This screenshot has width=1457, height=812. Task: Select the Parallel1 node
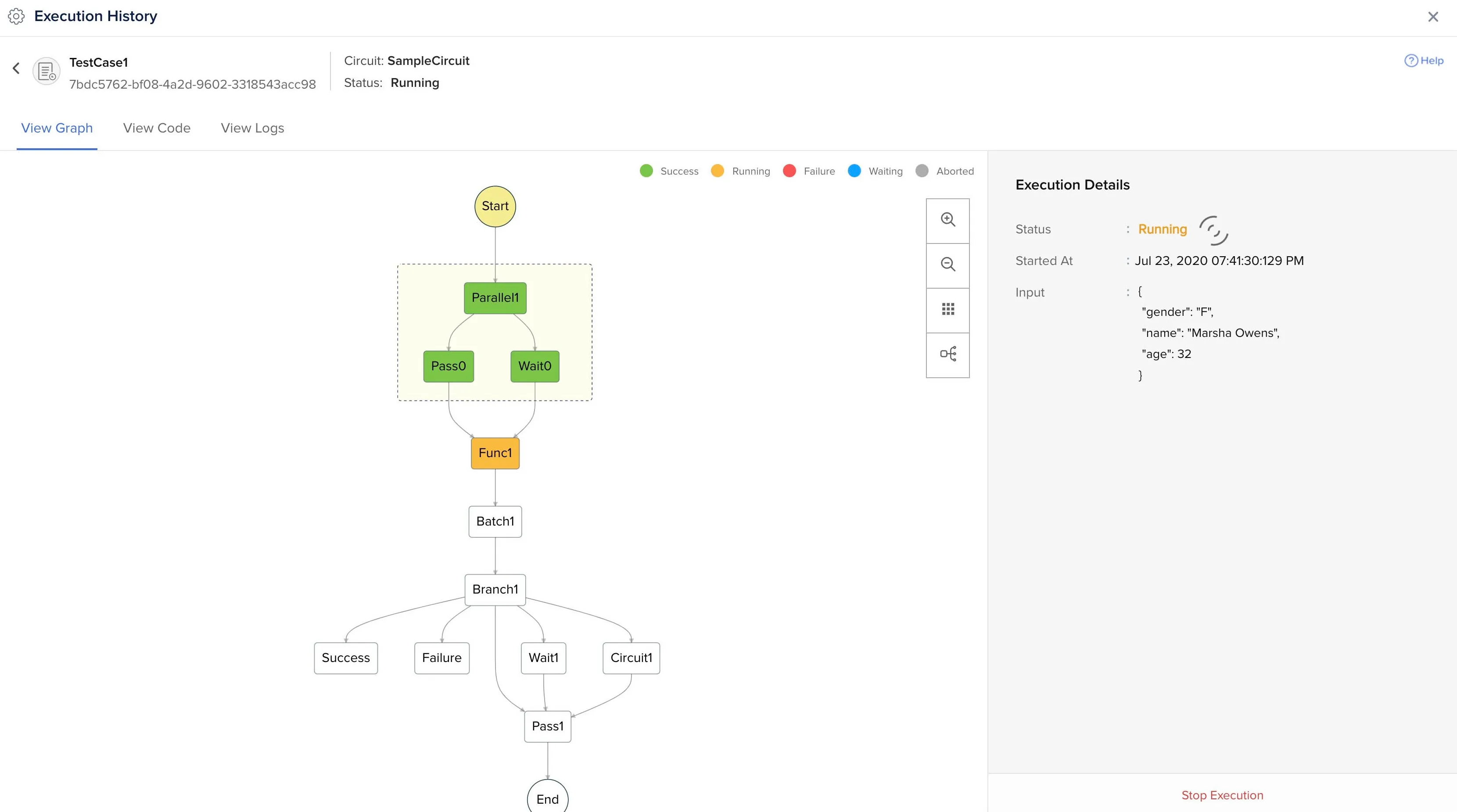pos(495,298)
